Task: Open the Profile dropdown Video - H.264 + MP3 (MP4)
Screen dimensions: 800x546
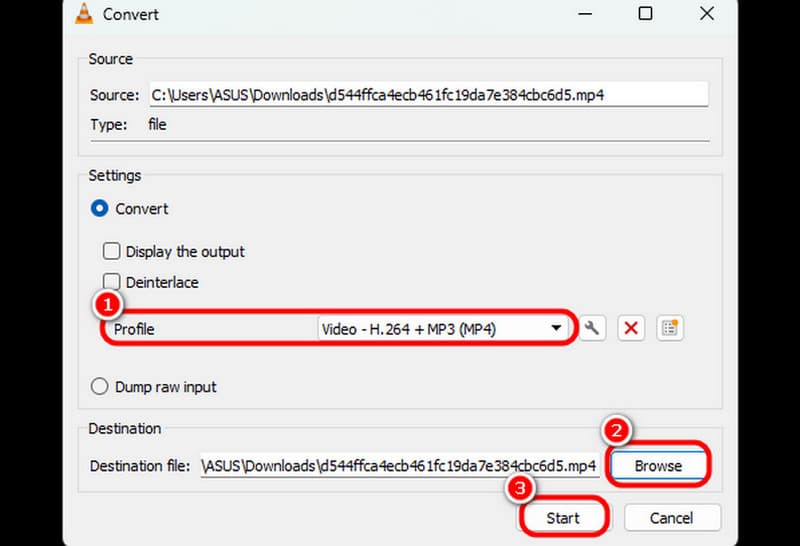Action: pyautogui.click(x=442, y=329)
